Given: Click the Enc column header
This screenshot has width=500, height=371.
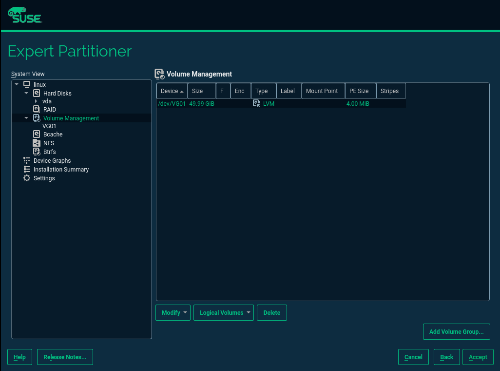Looking at the screenshot, I should pyautogui.click(x=241, y=91).
